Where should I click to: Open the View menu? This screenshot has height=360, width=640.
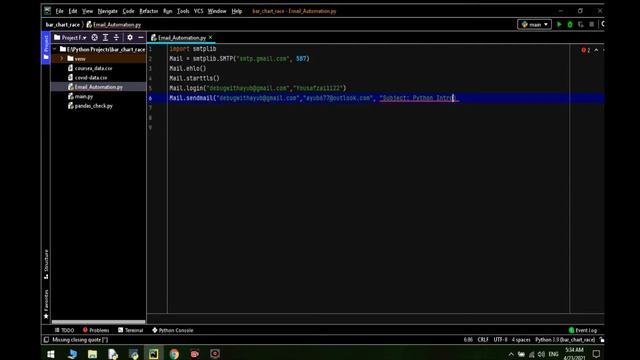click(x=87, y=11)
